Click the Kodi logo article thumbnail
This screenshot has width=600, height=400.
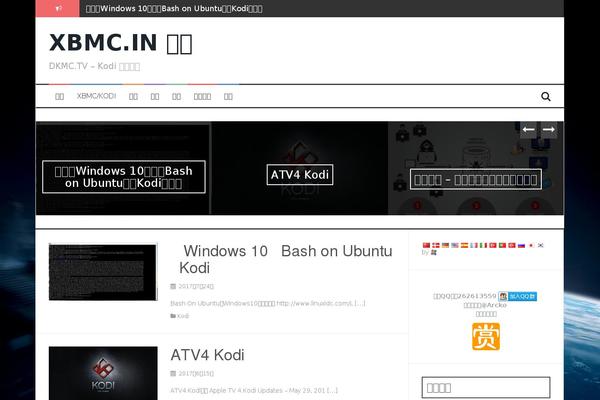pos(103,373)
